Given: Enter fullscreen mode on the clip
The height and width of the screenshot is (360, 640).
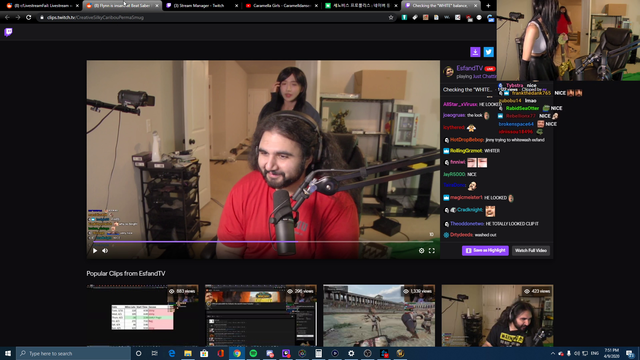Looking at the screenshot, I should pos(431,251).
